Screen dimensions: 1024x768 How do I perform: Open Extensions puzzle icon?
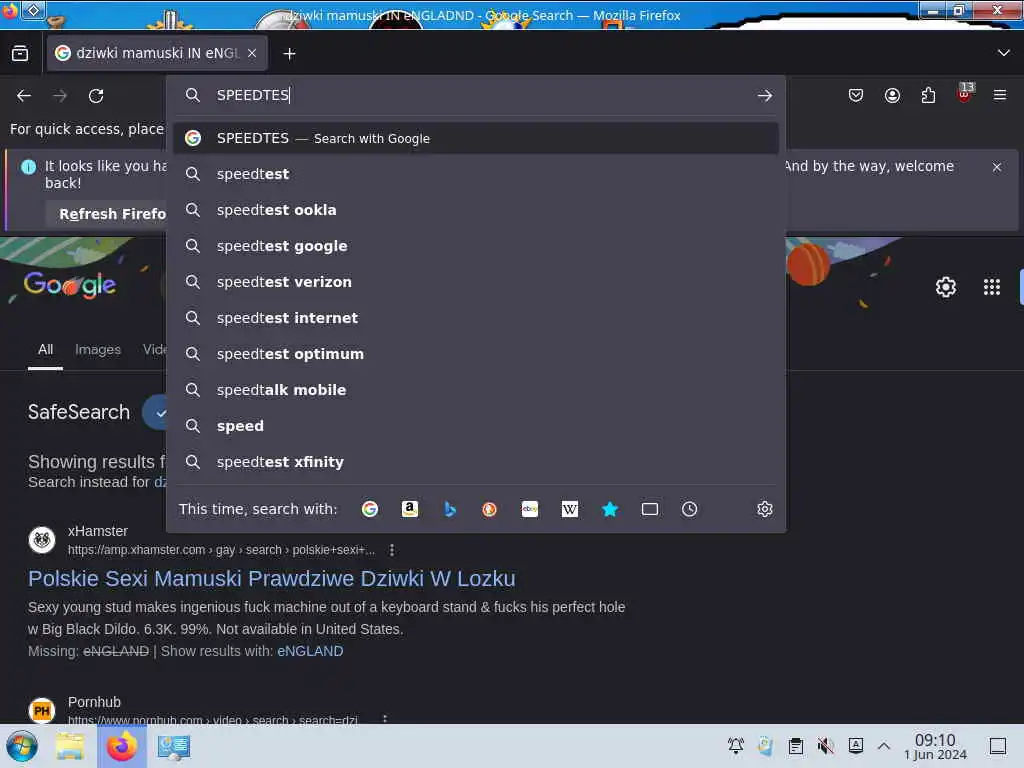click(x=928, y=95)
